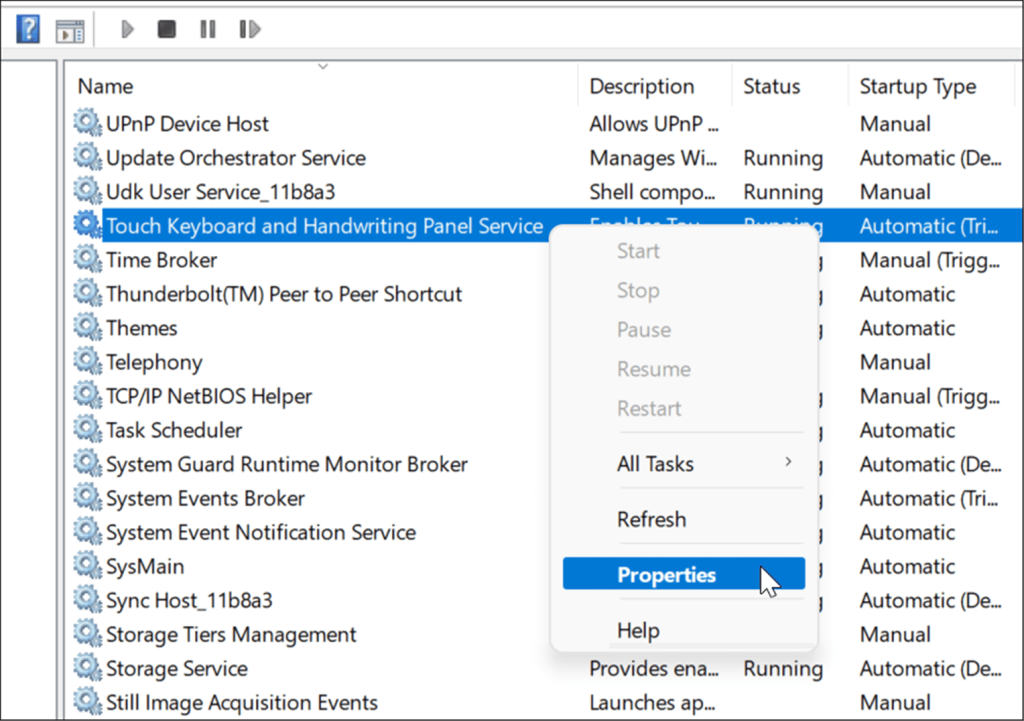Click the gear icon beside Touch Keyboard service
The width and height of the screenshot is (1024, 721).
coord(88,225)
